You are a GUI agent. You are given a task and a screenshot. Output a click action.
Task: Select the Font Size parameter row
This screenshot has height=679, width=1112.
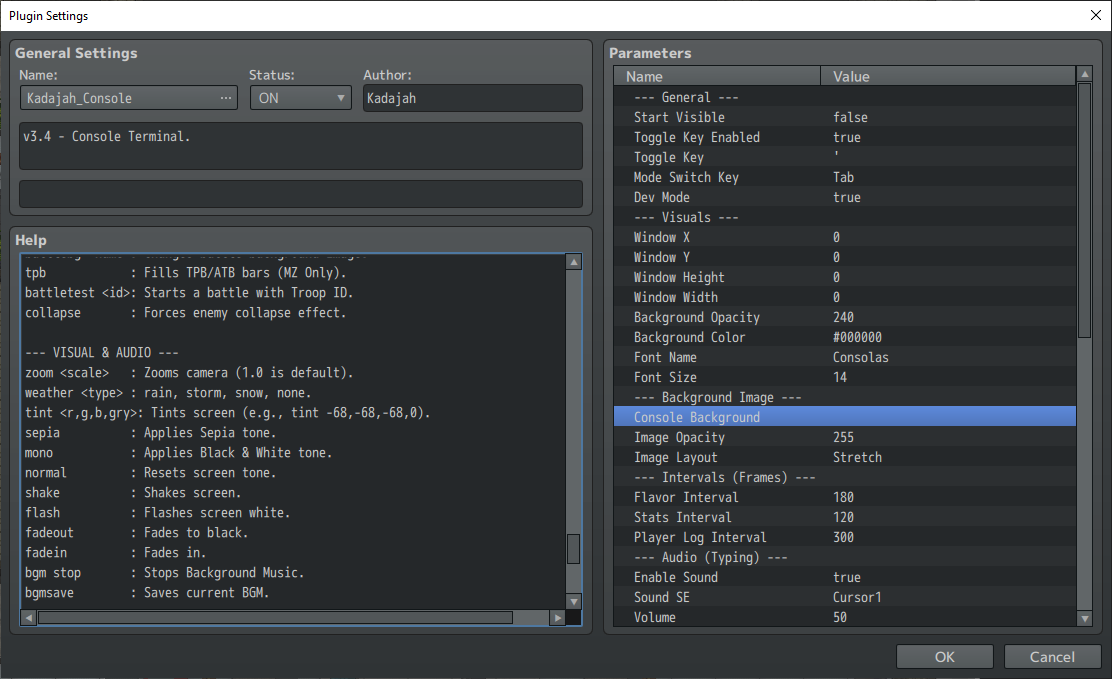tap(845, 377)
